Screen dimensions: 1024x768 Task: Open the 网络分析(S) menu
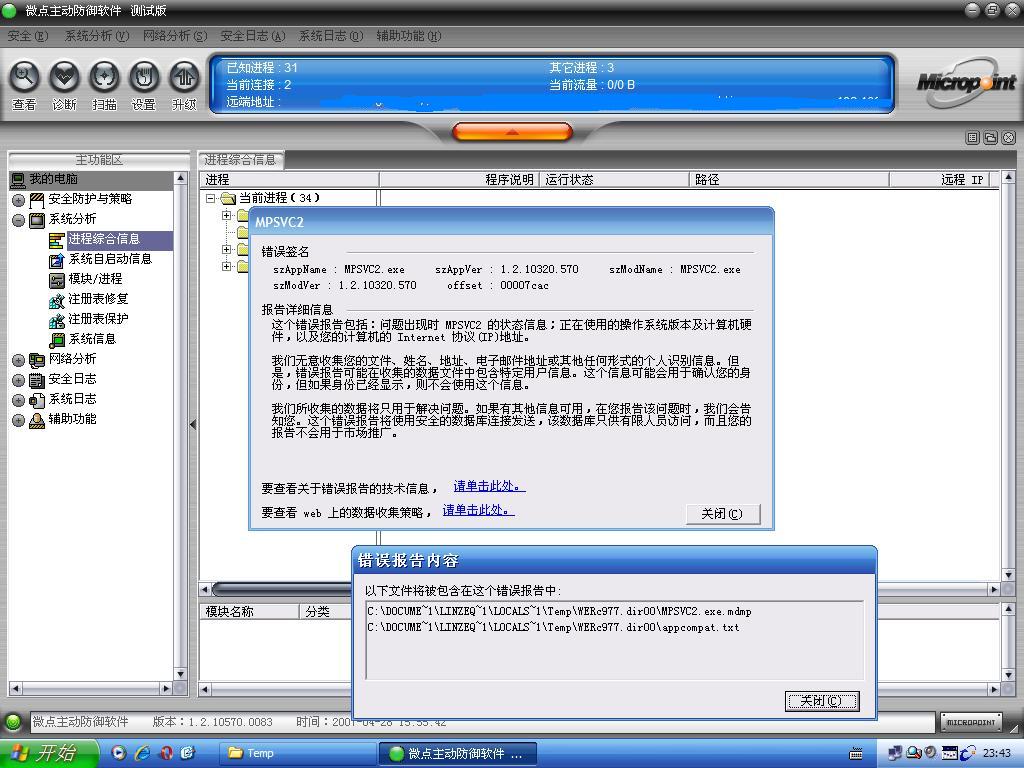(175, 36)
